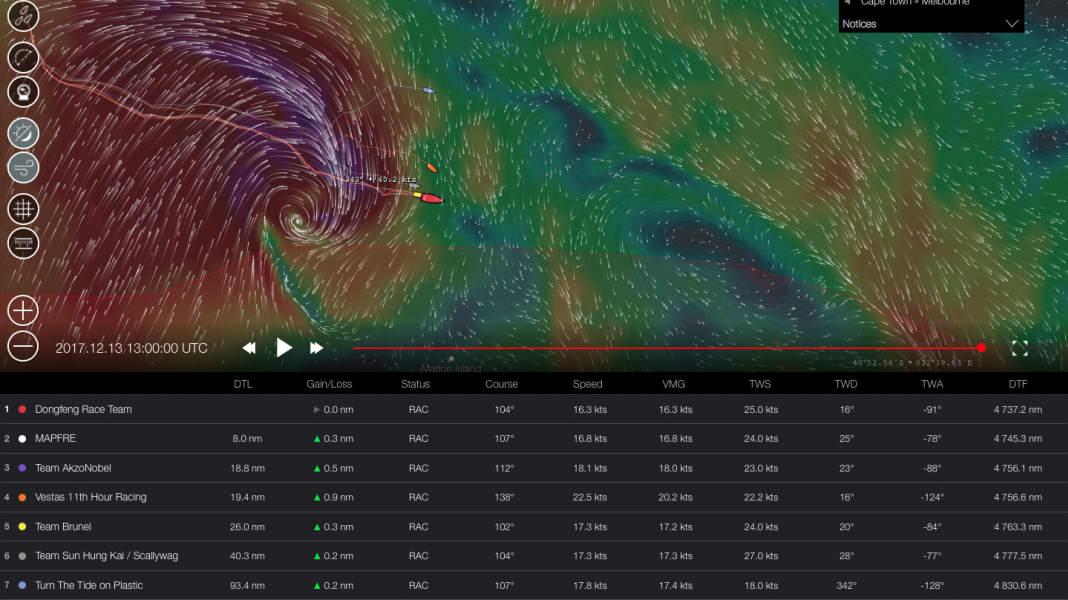Select the fleet tracks icon
Viewport: 1068px width, 600px height.
coord(23,16)
